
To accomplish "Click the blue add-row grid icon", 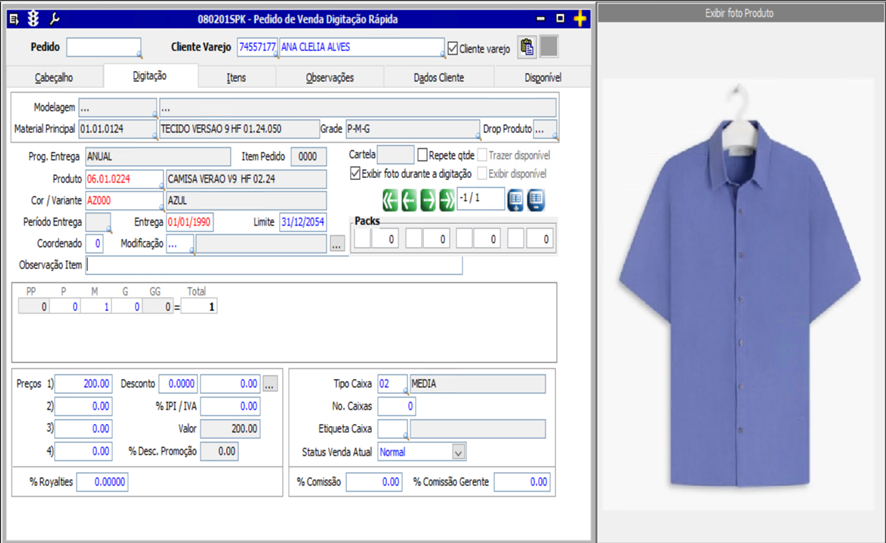I will tap(516, 200).
